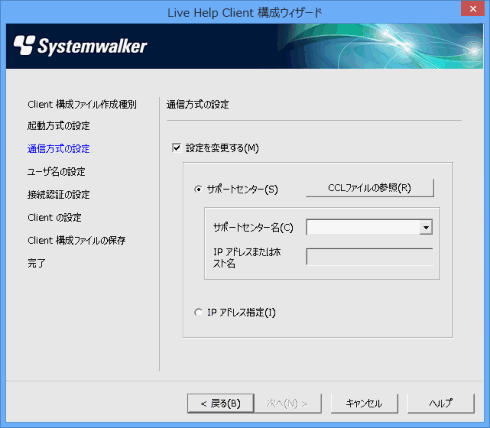Select the 接続認証の設定 step
This screenshot has height=428, width=490.
click(59, 194)
